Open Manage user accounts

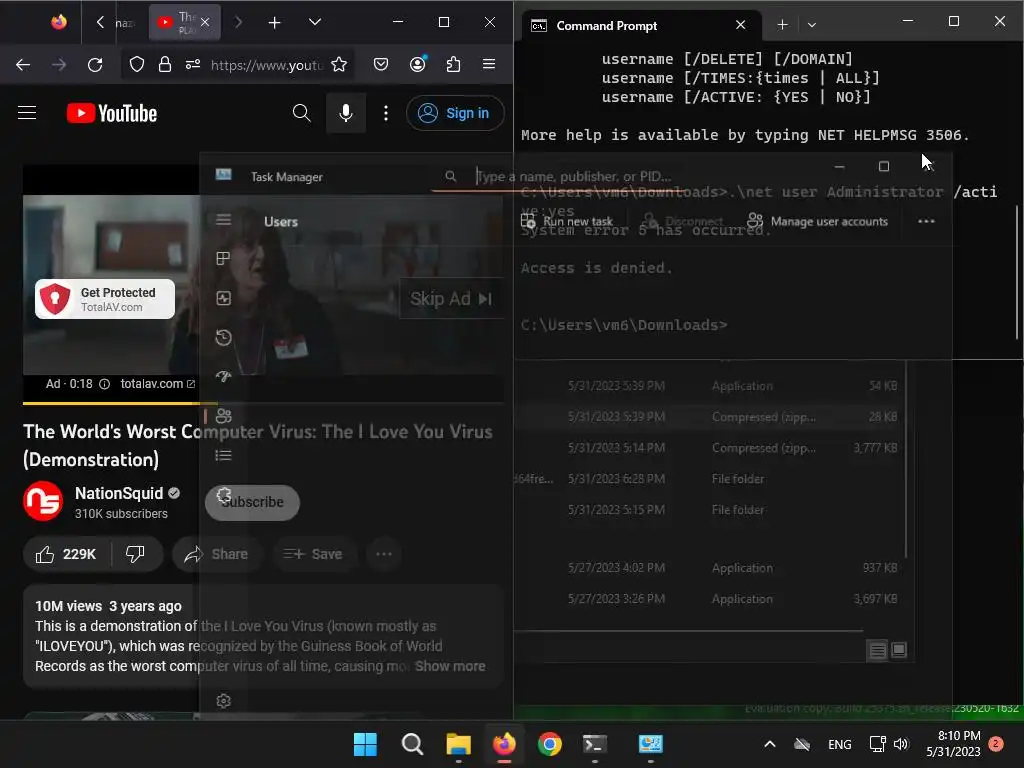[818, 221]
